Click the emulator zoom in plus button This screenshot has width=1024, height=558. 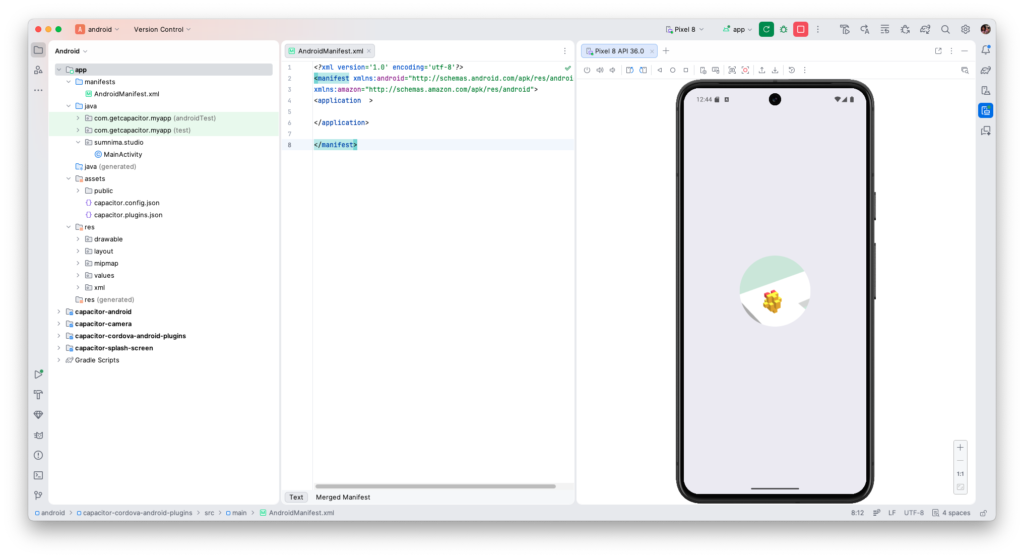[x=960, y=448]
